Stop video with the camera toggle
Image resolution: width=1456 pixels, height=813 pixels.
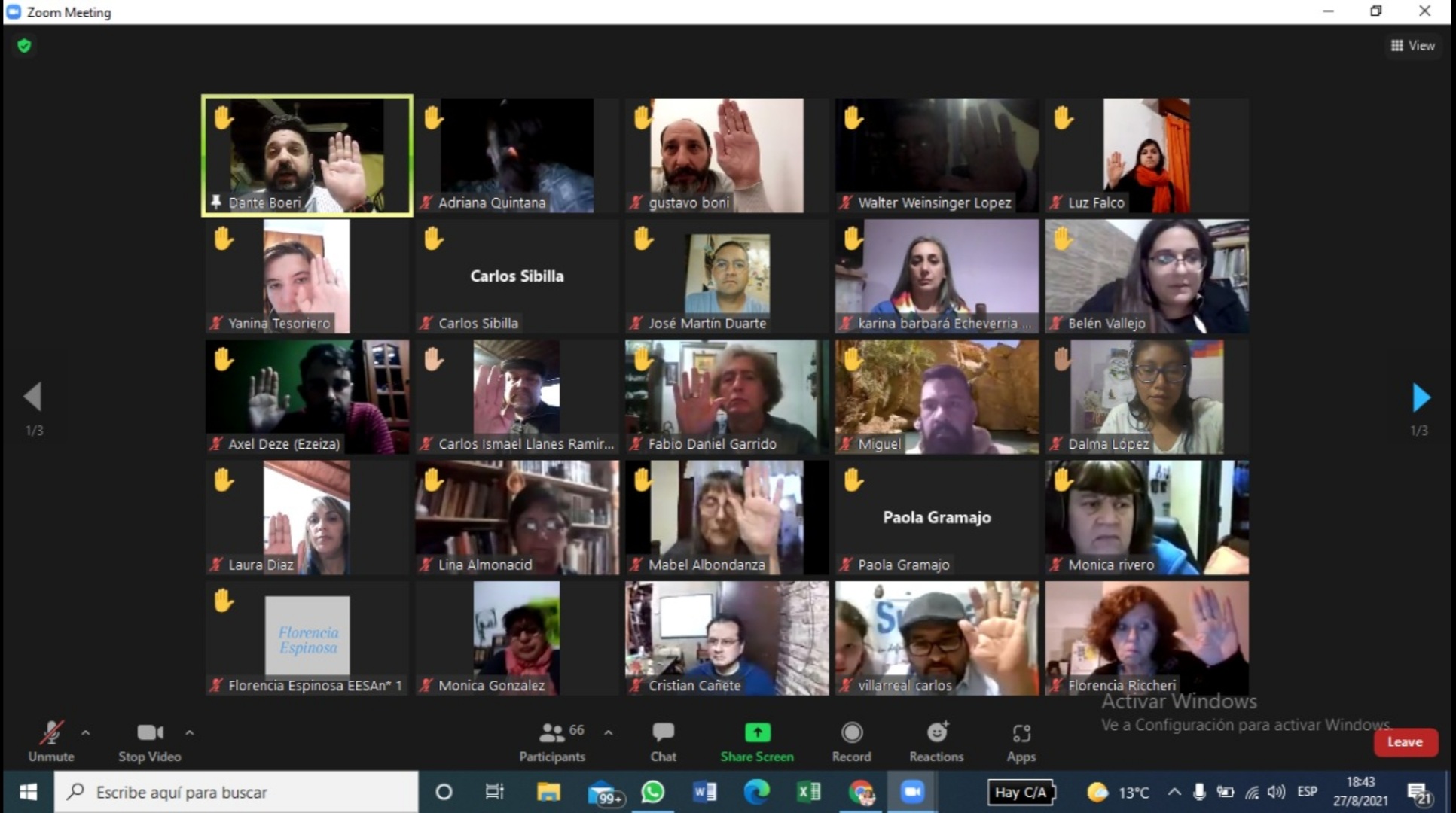point(149,742)
